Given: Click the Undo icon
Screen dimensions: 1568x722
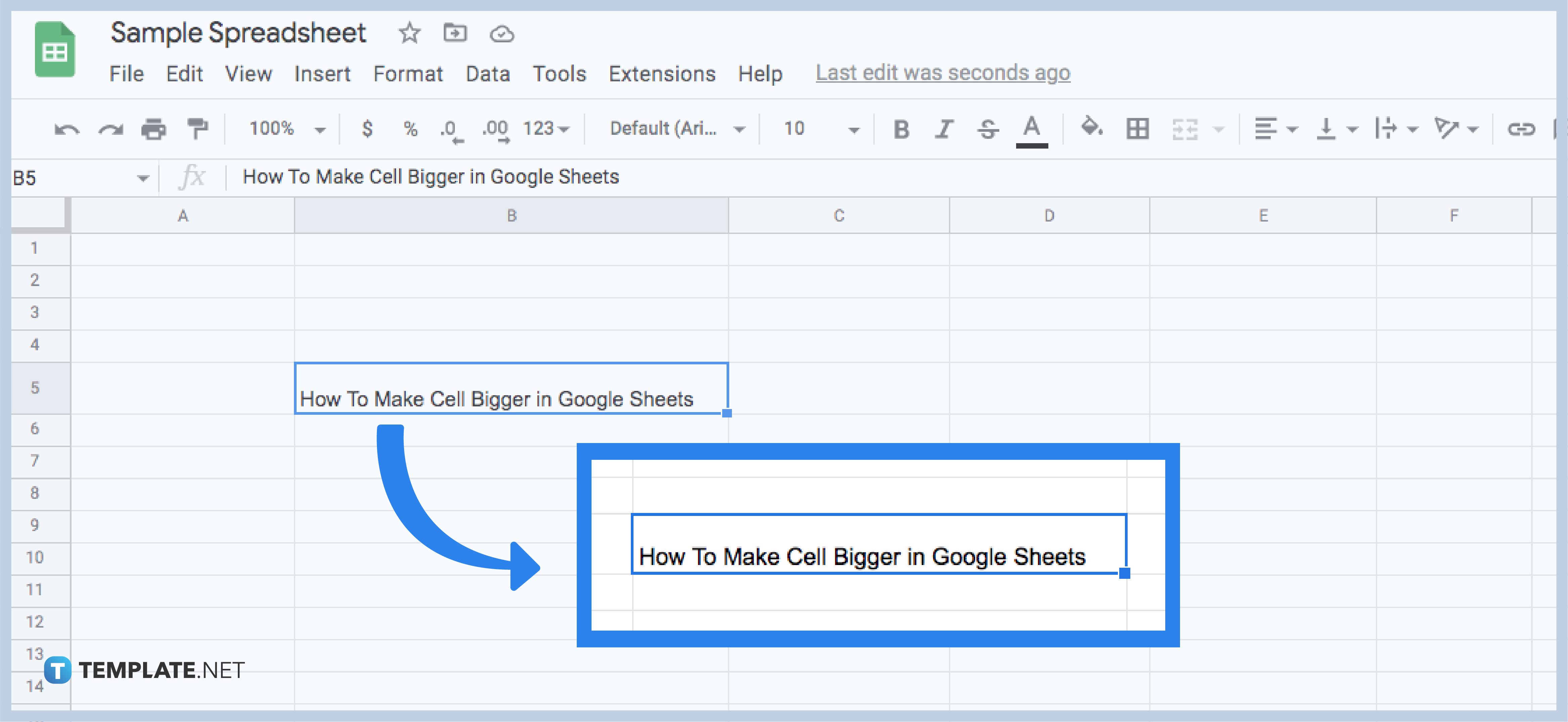Looking at the screenshot, I should (67, 128).
